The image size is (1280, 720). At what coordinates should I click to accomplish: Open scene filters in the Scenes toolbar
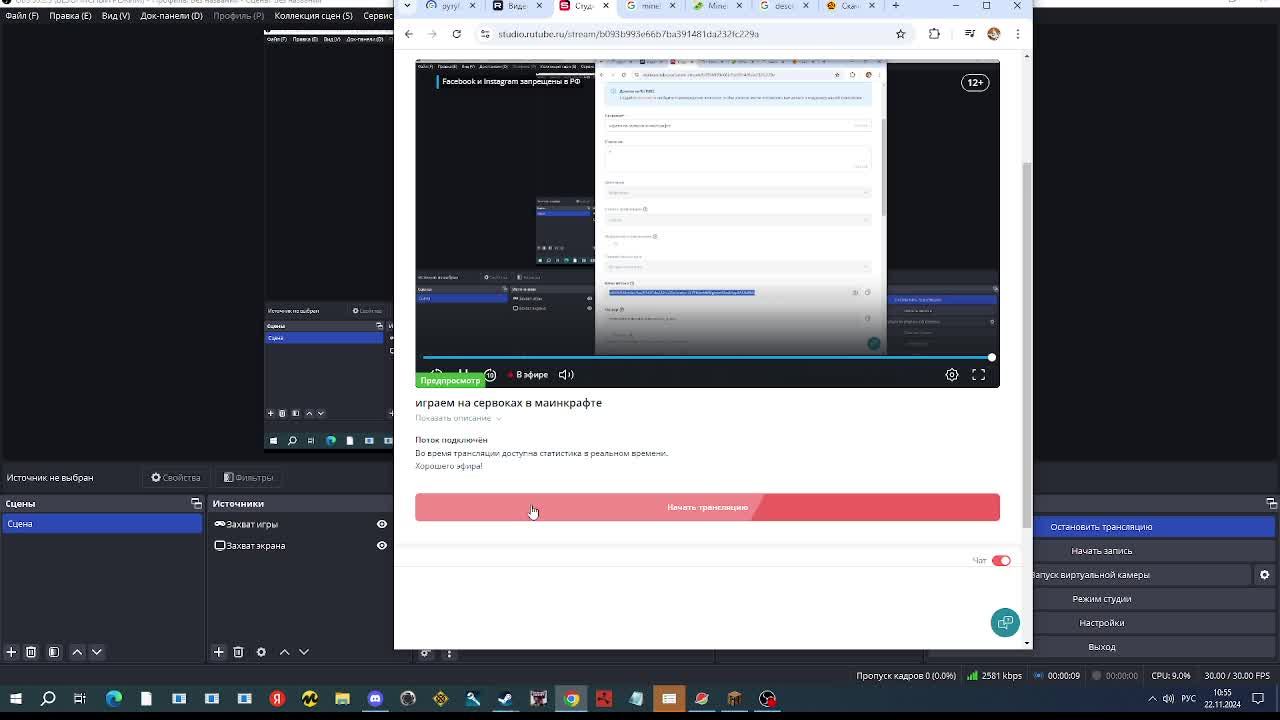[x=54, y=652]
